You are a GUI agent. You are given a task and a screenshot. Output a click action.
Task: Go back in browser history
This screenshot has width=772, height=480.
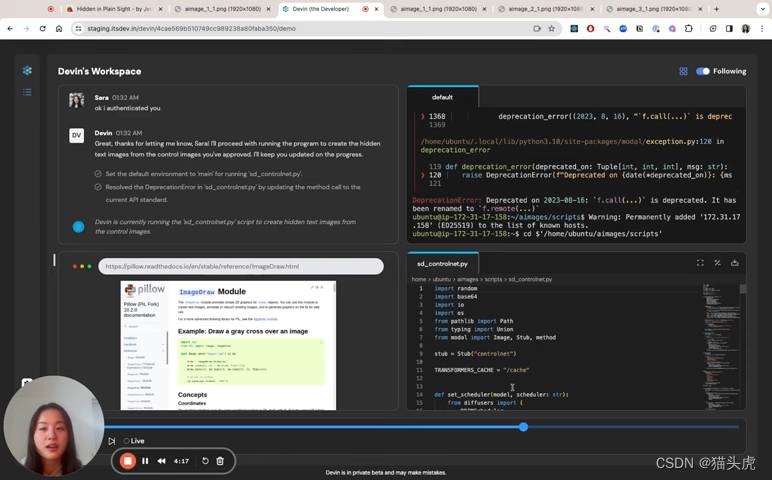tap(10, 29)
